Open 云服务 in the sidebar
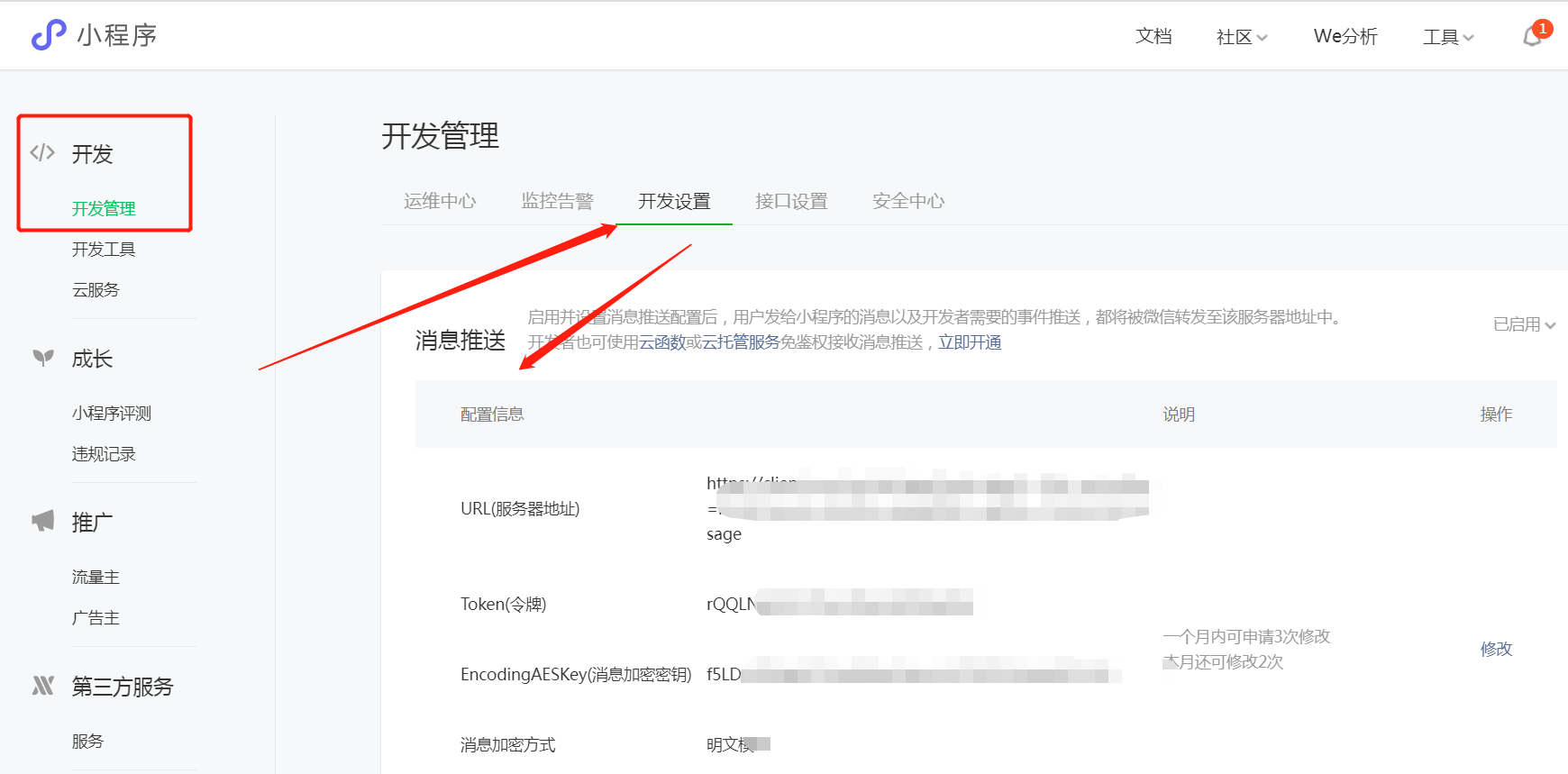This screenshot has width=1568, height=774. (96, 289)
